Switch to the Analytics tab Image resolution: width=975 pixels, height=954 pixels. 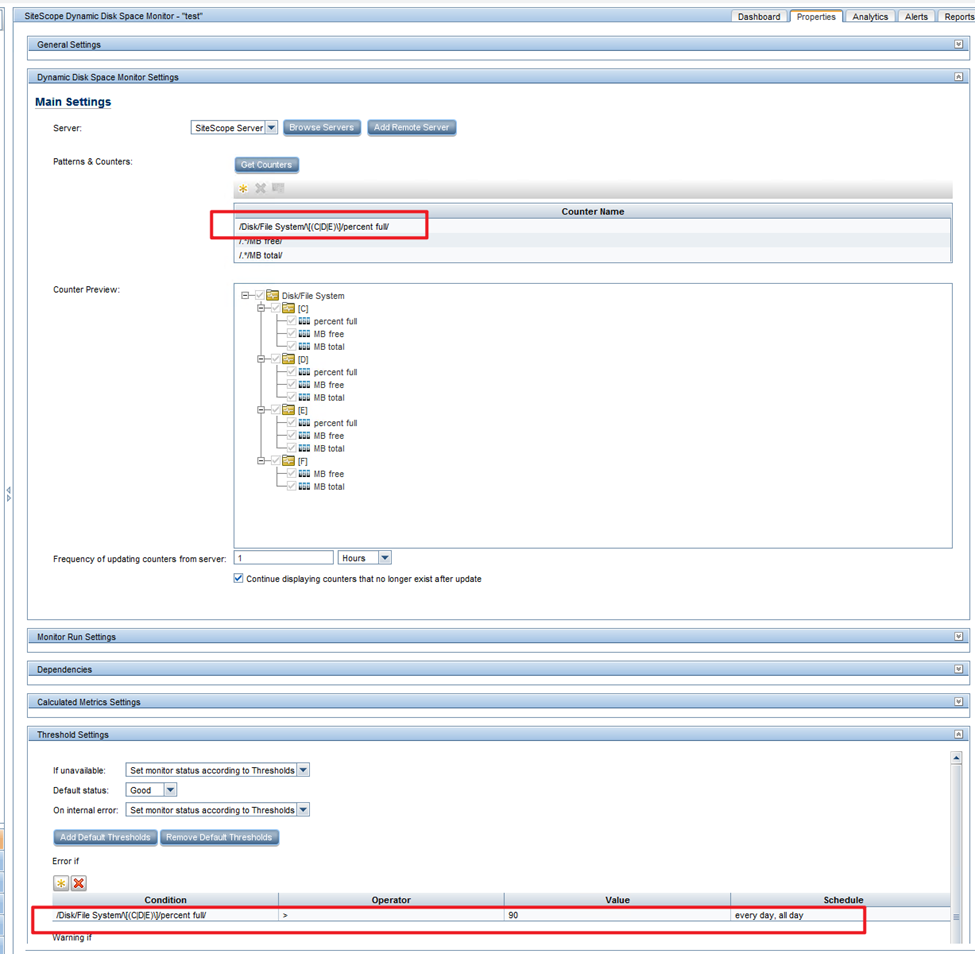tap(870, 17)
